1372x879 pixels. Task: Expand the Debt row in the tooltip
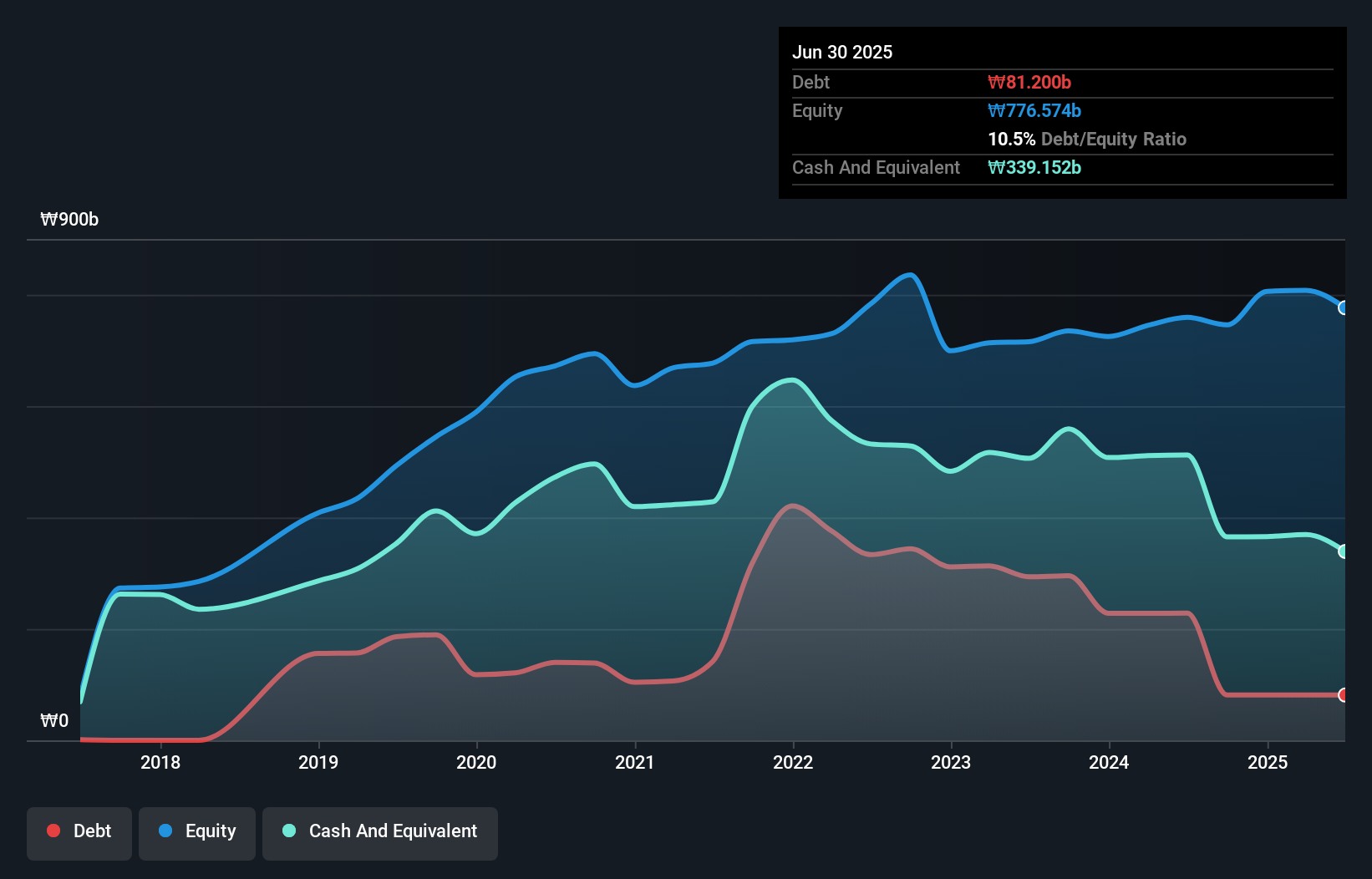pyautogui.click(x=810, y=82)
